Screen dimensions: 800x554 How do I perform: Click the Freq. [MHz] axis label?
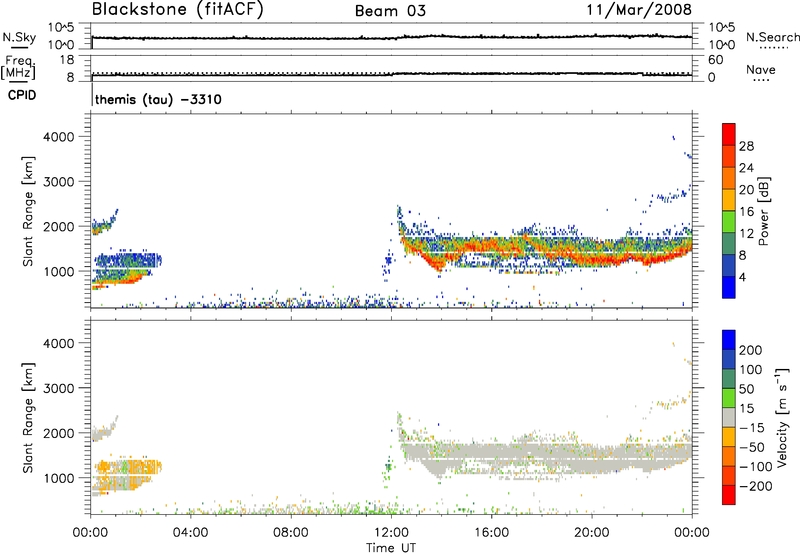19,67
